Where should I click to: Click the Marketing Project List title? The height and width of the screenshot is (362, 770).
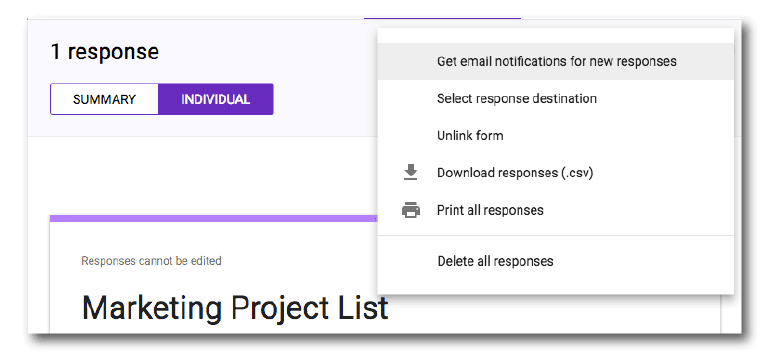point(235,308)
